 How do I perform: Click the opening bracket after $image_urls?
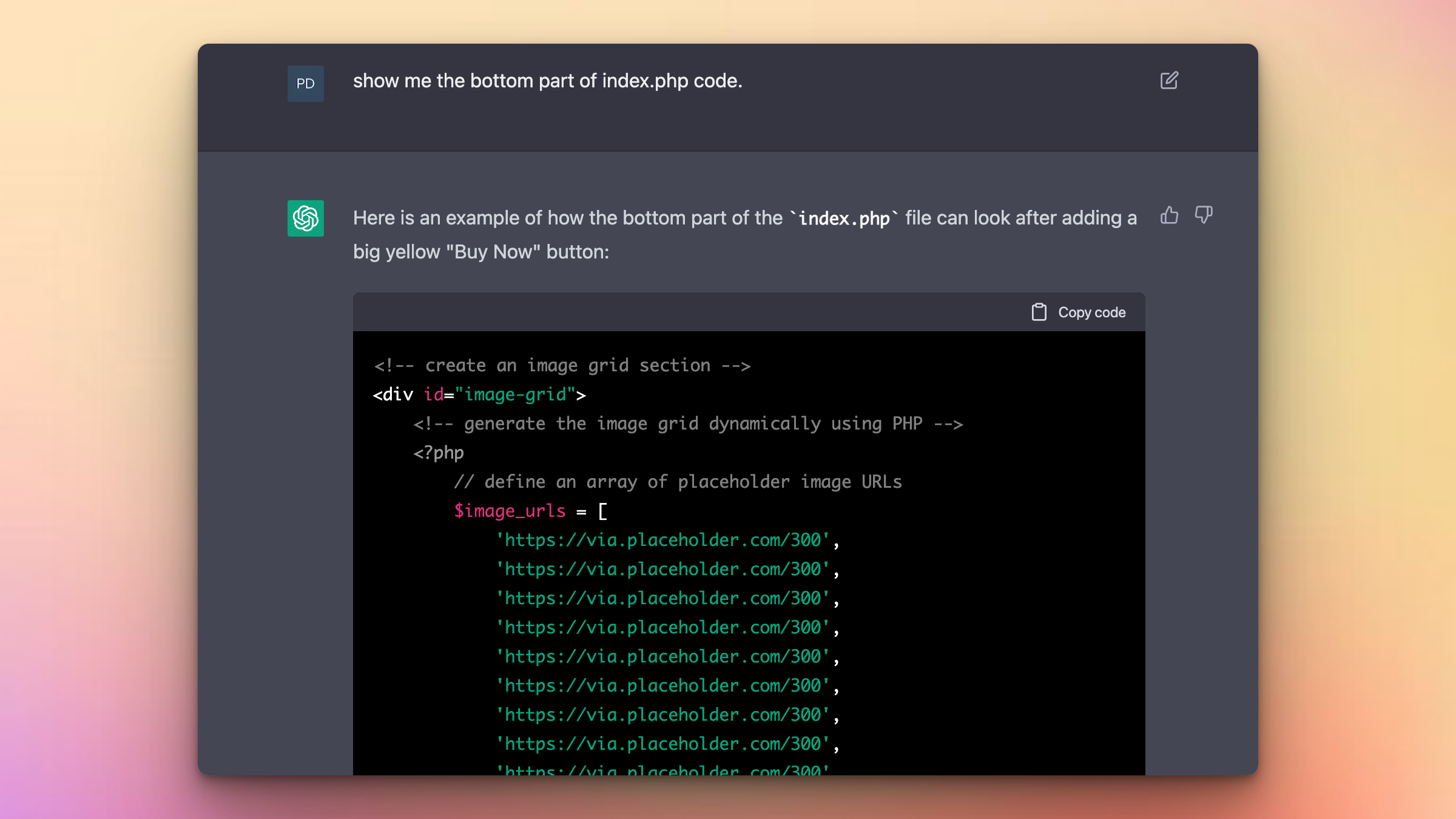[602, 511]
